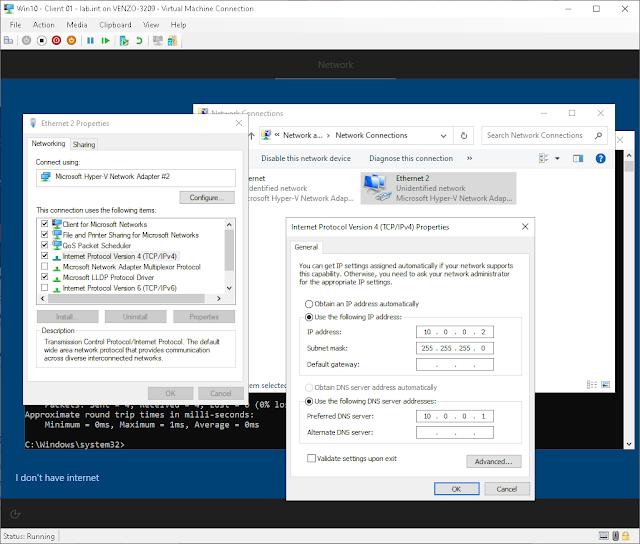Open the Help menu

[178, 25]
